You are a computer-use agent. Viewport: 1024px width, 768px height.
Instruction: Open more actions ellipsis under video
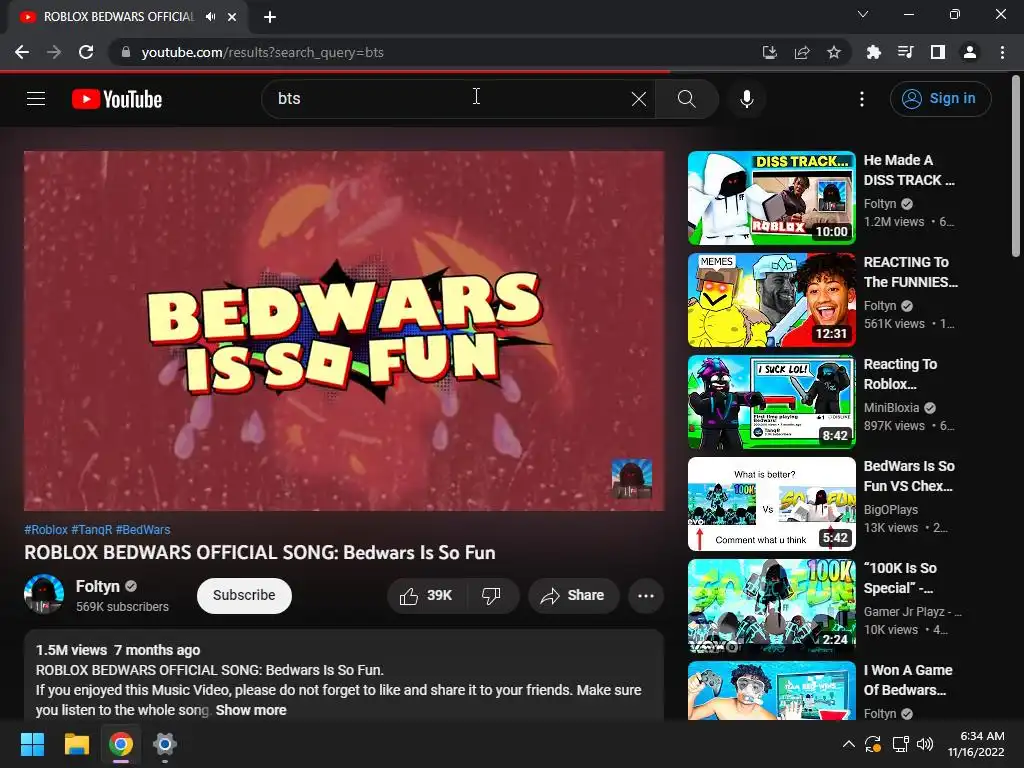click(645, 596)
